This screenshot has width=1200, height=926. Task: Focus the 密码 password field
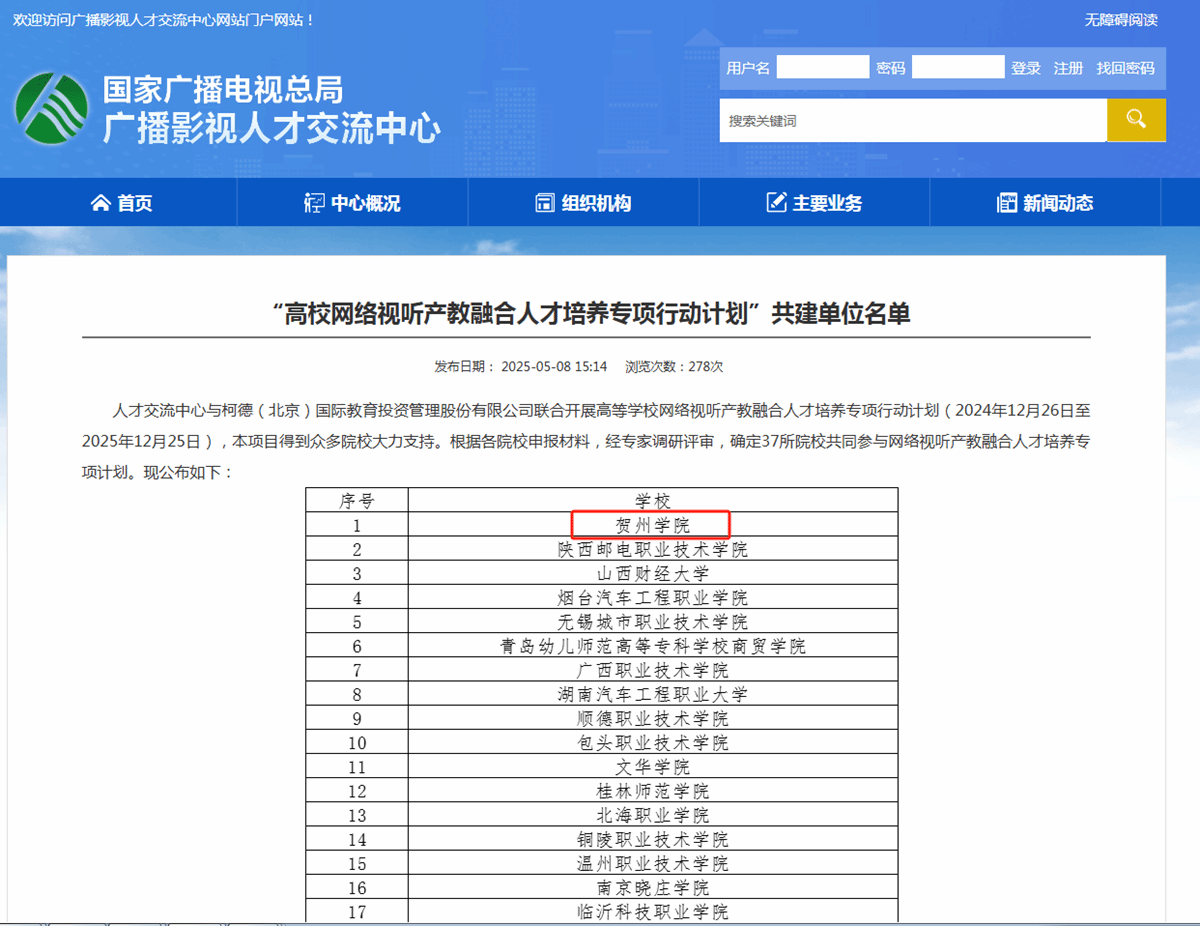[x=958, y=67]
